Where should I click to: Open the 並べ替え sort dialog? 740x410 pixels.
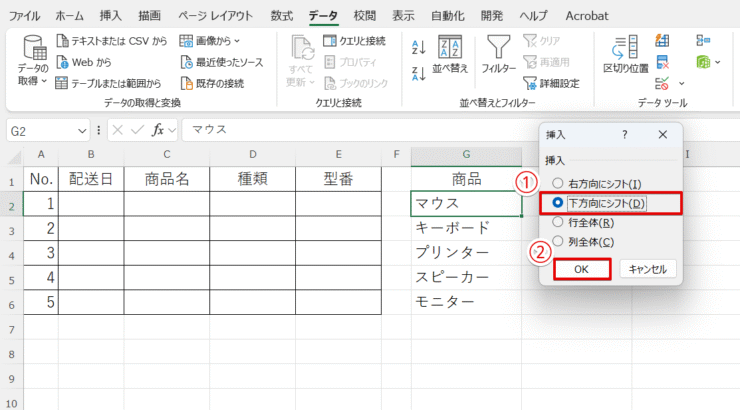pyautogui.click(x=450, y=54)
